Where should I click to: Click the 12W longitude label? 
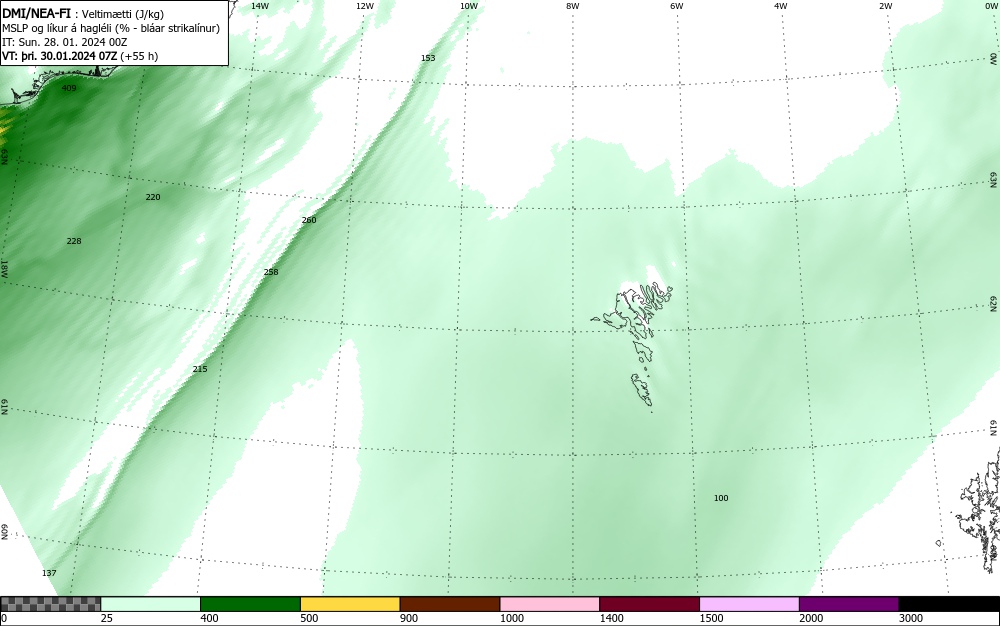tap(364, 6)
